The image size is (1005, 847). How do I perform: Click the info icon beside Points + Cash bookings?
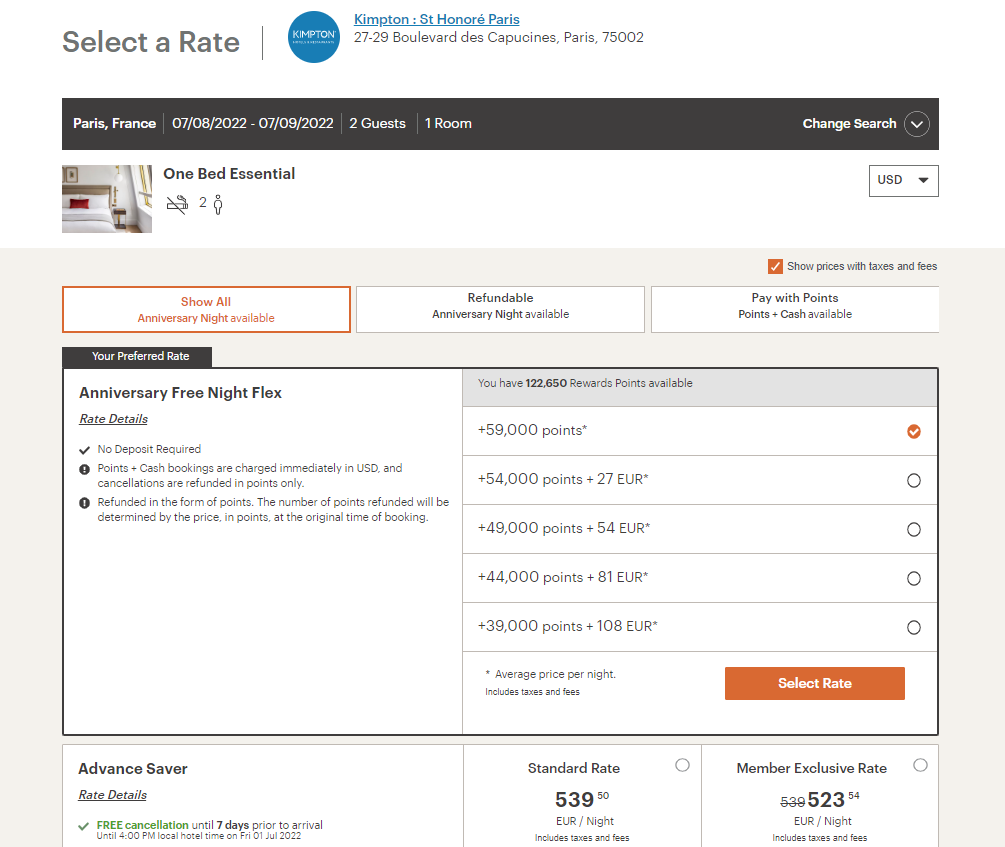[84, 469]
